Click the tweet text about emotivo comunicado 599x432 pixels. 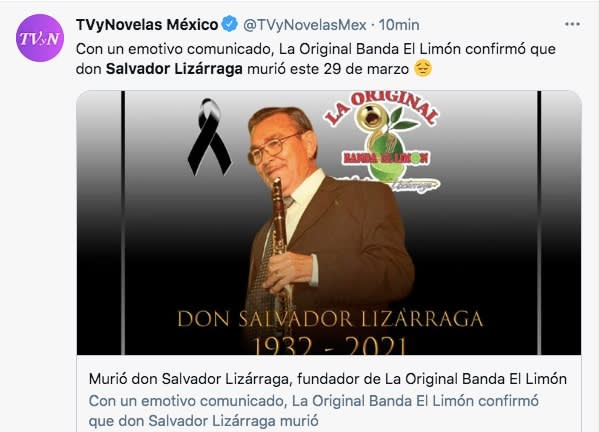click(316, 59)
